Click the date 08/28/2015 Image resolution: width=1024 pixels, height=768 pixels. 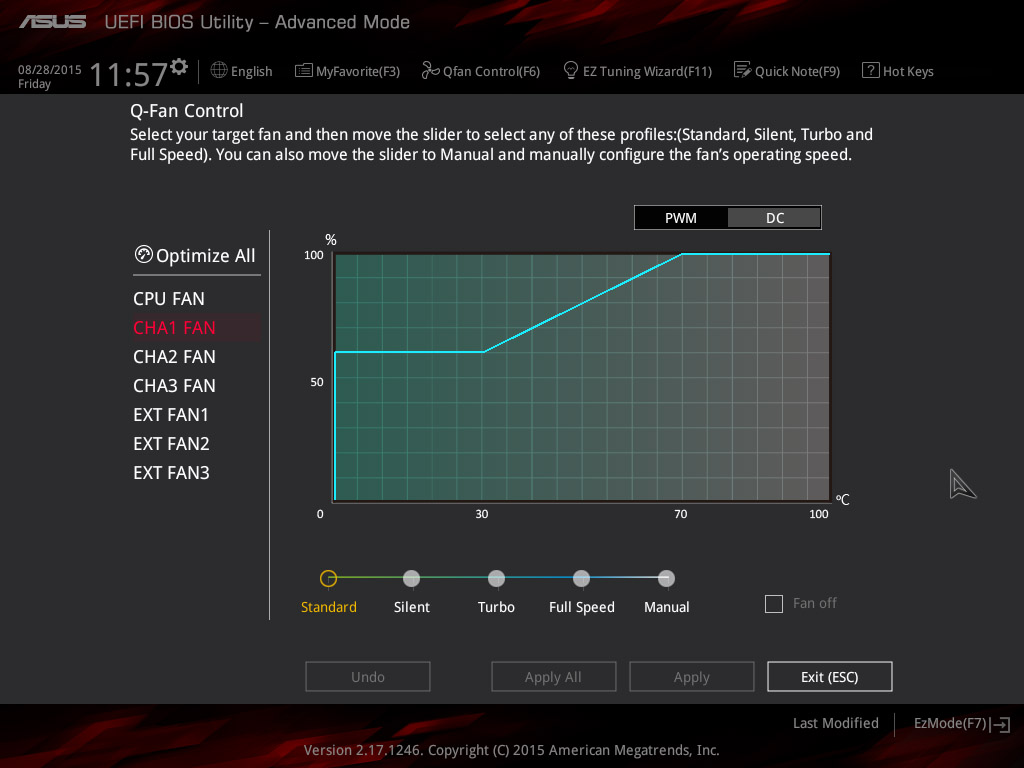(x=50, y=69)
